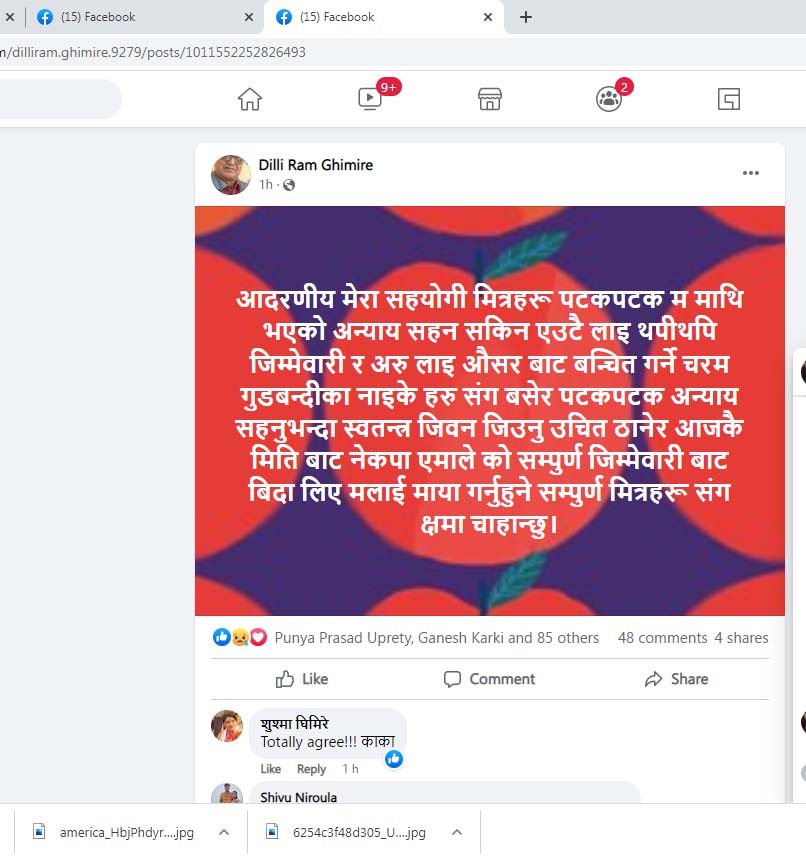Viewport: 806px width, 860px height.
Task: View post reaction emoji icons
Action: point(240,637)
